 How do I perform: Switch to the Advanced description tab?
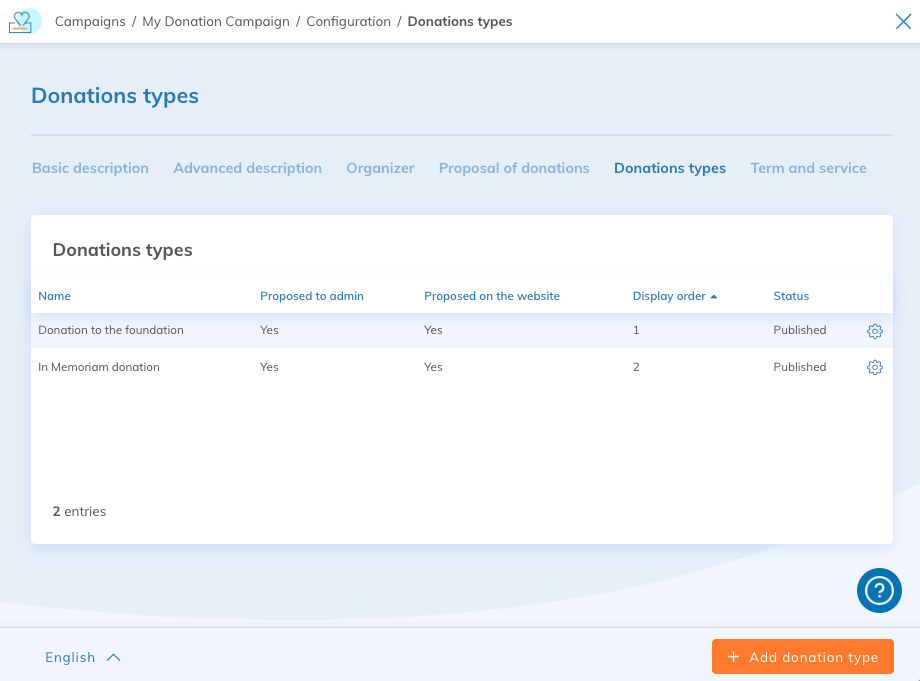pyautogui.click(x=247, y=168)
